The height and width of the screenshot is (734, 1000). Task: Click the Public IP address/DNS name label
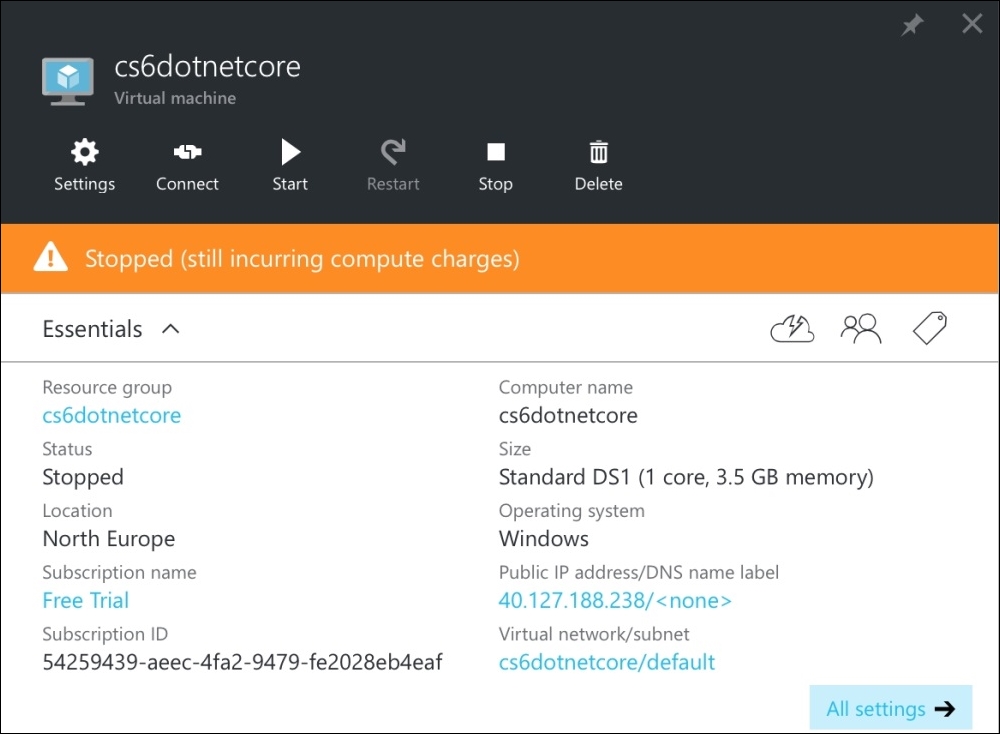pos(638,573)
